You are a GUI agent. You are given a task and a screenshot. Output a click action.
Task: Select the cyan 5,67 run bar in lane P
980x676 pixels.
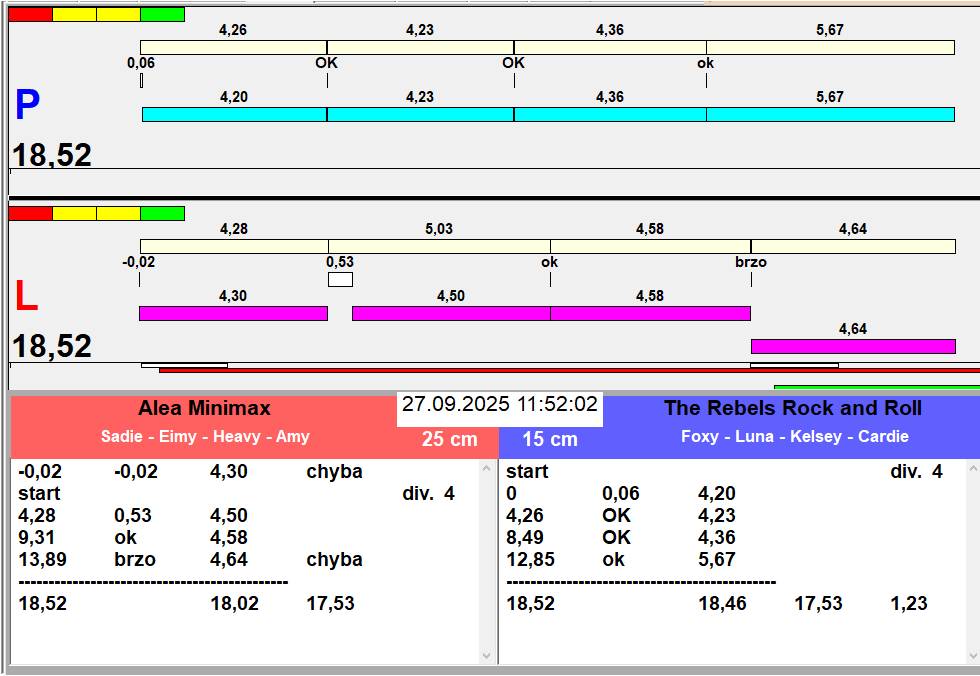(x=831, y=114)
